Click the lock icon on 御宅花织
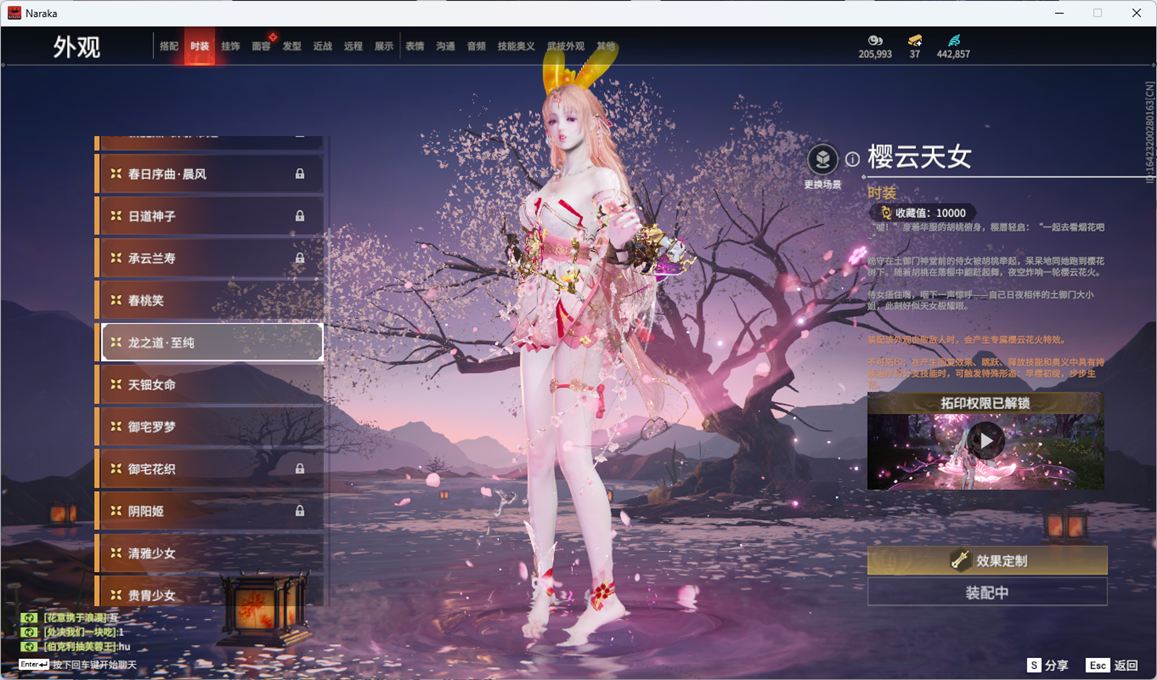The width and height of the screenshot is (1157, 680). coord(299,469)
